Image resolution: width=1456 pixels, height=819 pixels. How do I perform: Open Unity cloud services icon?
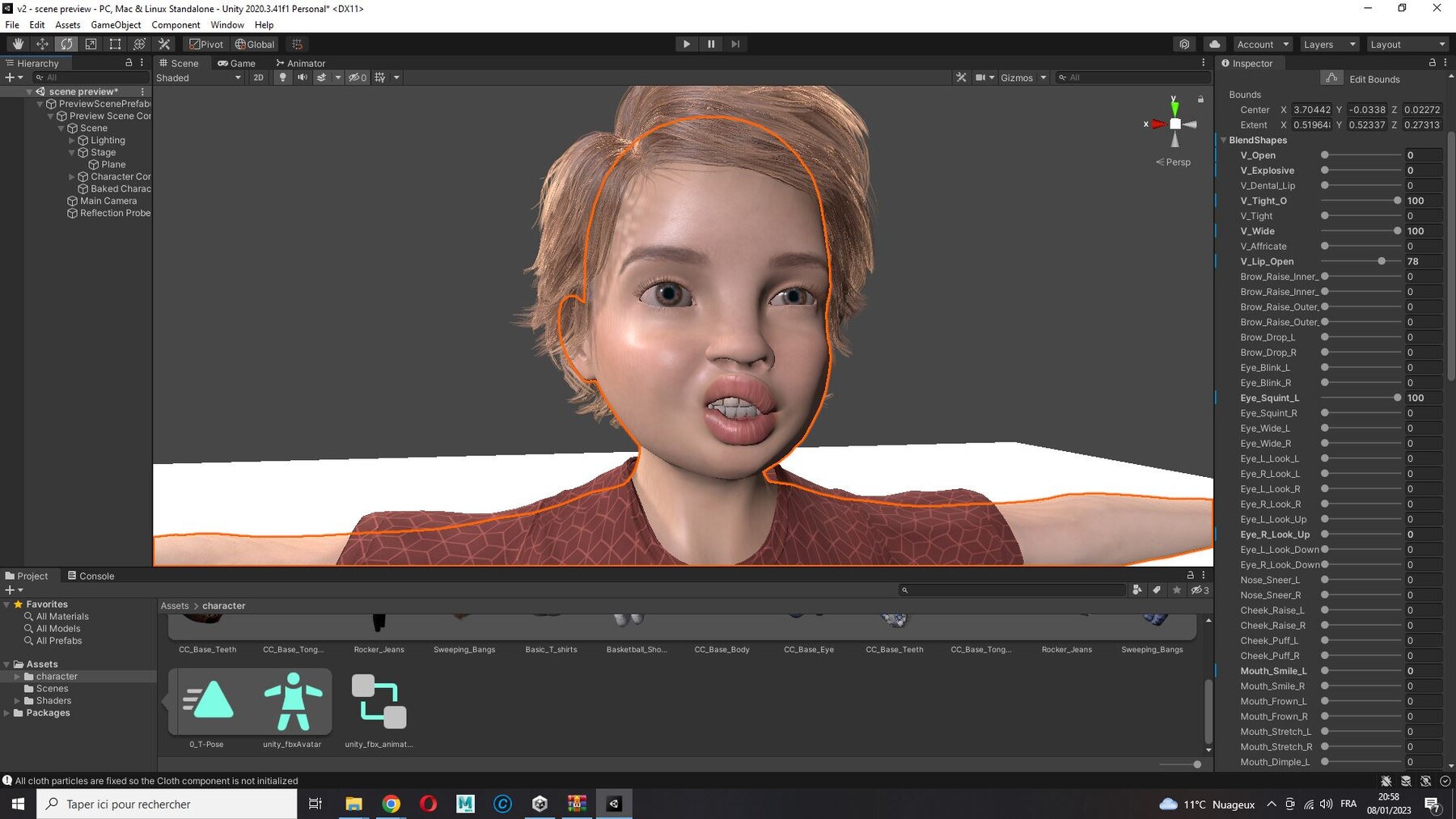pyautogui.click(x=1213, y=44)
